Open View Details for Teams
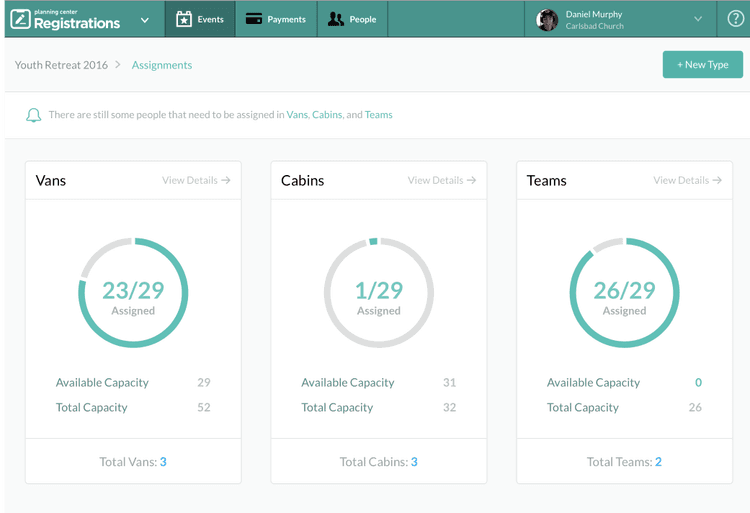Viewport: 750px width, 513px height. pos(687,180)
